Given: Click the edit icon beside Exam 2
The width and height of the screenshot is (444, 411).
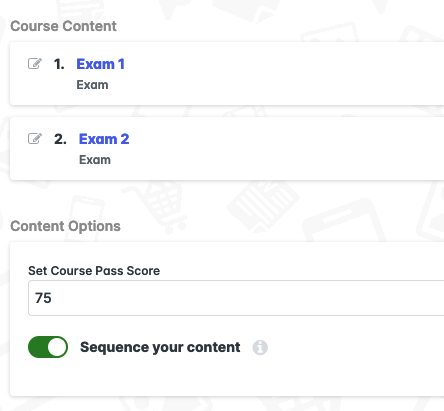Looking at the screenshot, I should coord(35,138).
